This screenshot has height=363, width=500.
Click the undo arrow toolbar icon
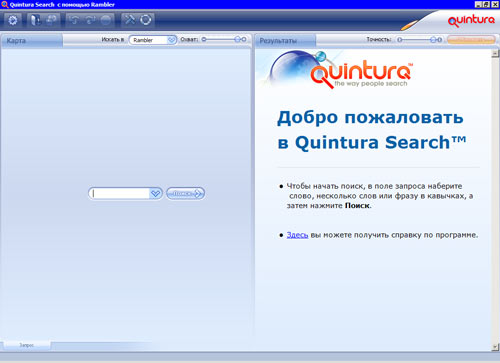point(74,20)
